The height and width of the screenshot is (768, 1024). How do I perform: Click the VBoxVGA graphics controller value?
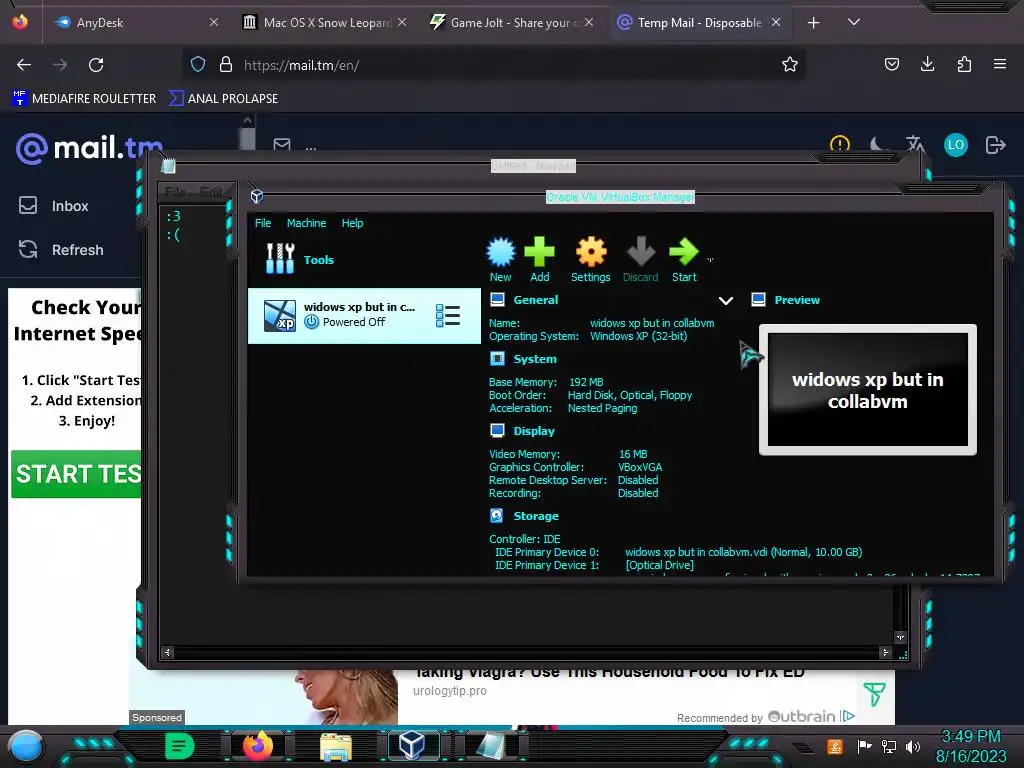(x=640, y=467)
